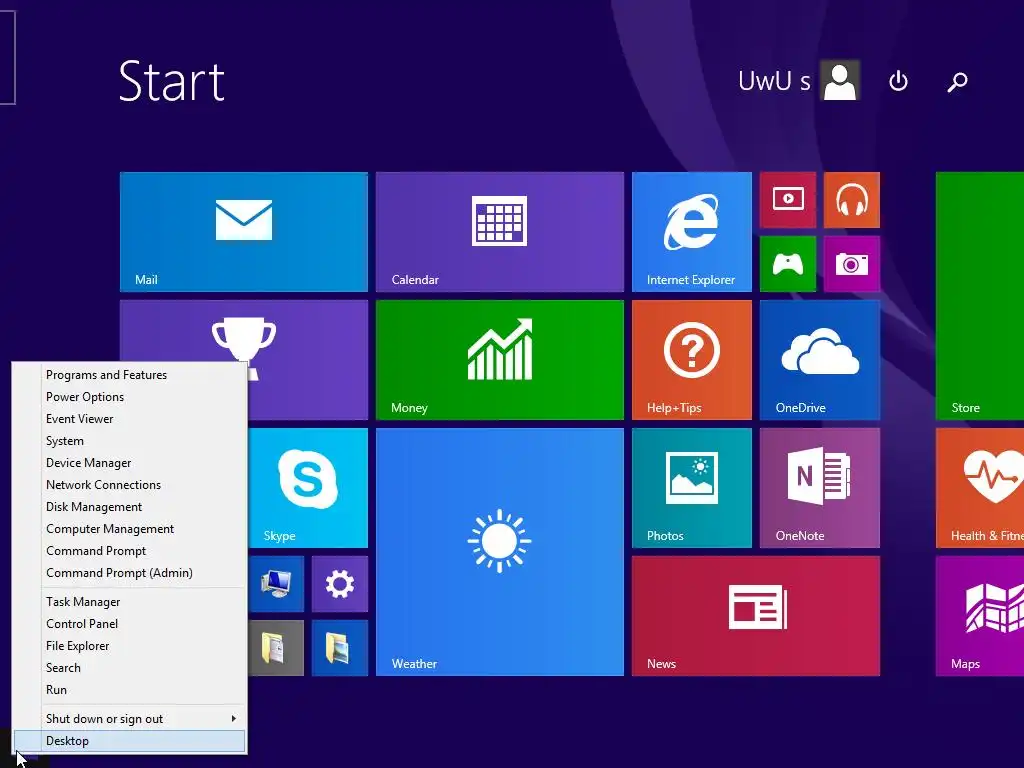
Task: Select Power Options in menu
Action: pos(129,397)
